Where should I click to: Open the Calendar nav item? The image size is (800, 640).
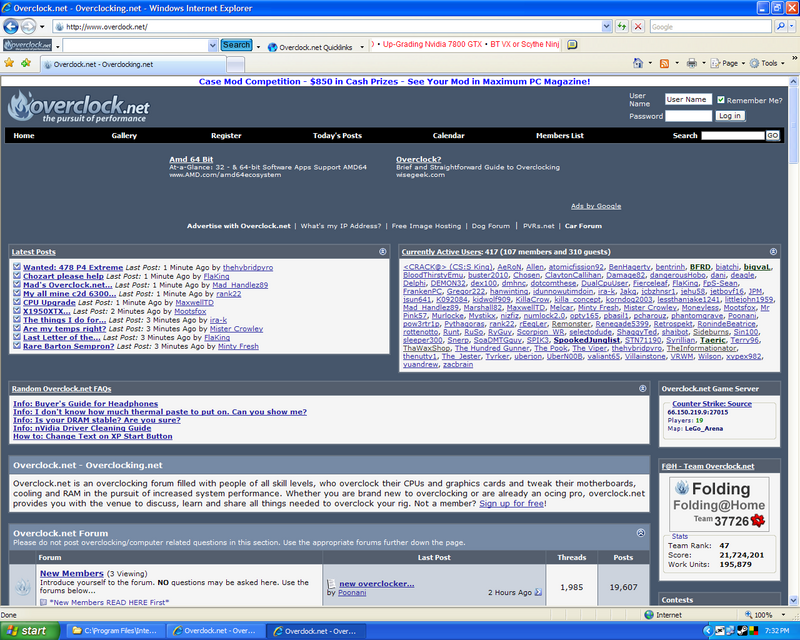pyautogui.click(x=448, y=135)
